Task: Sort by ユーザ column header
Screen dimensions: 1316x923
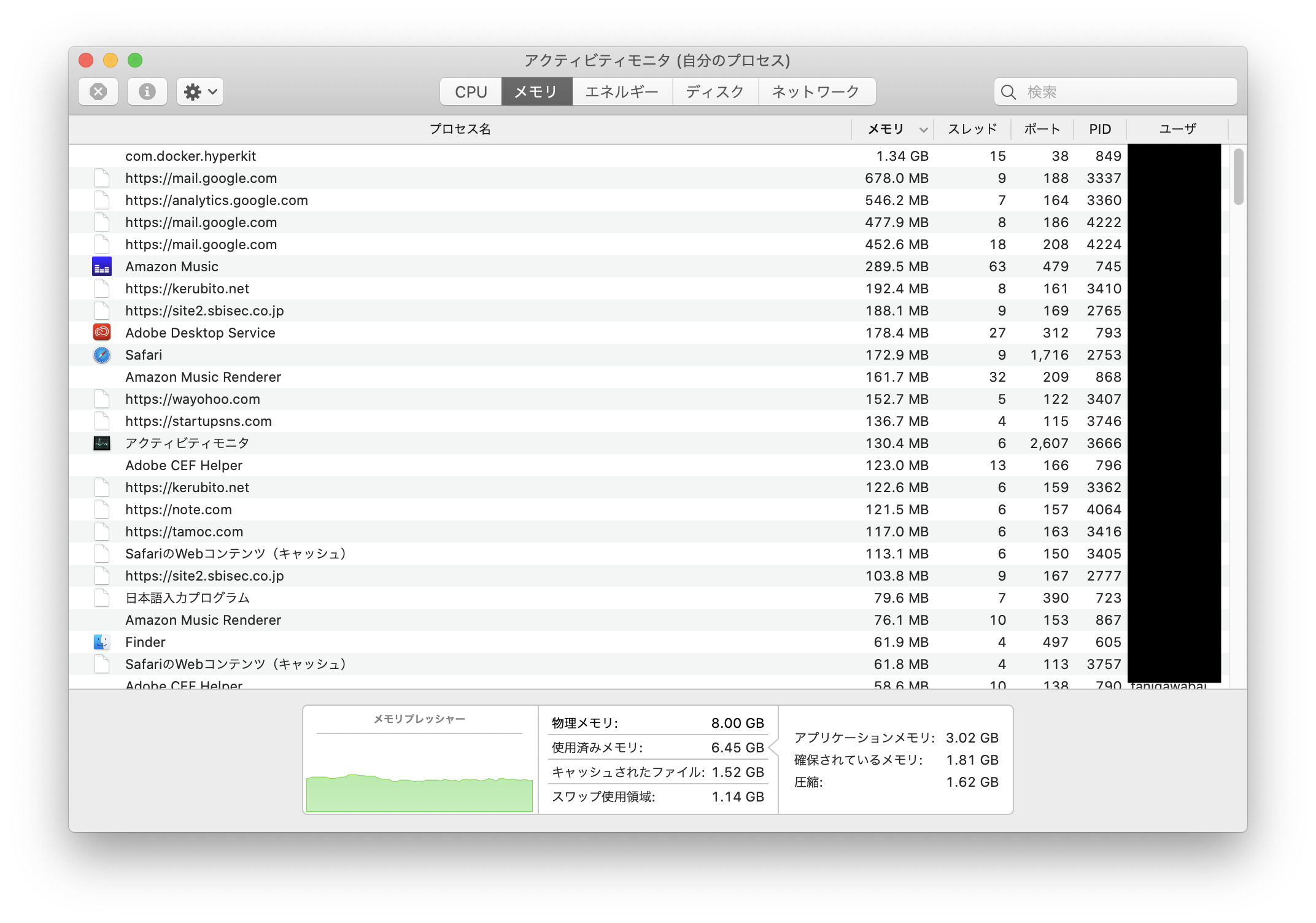Action: click(1177, 129)
